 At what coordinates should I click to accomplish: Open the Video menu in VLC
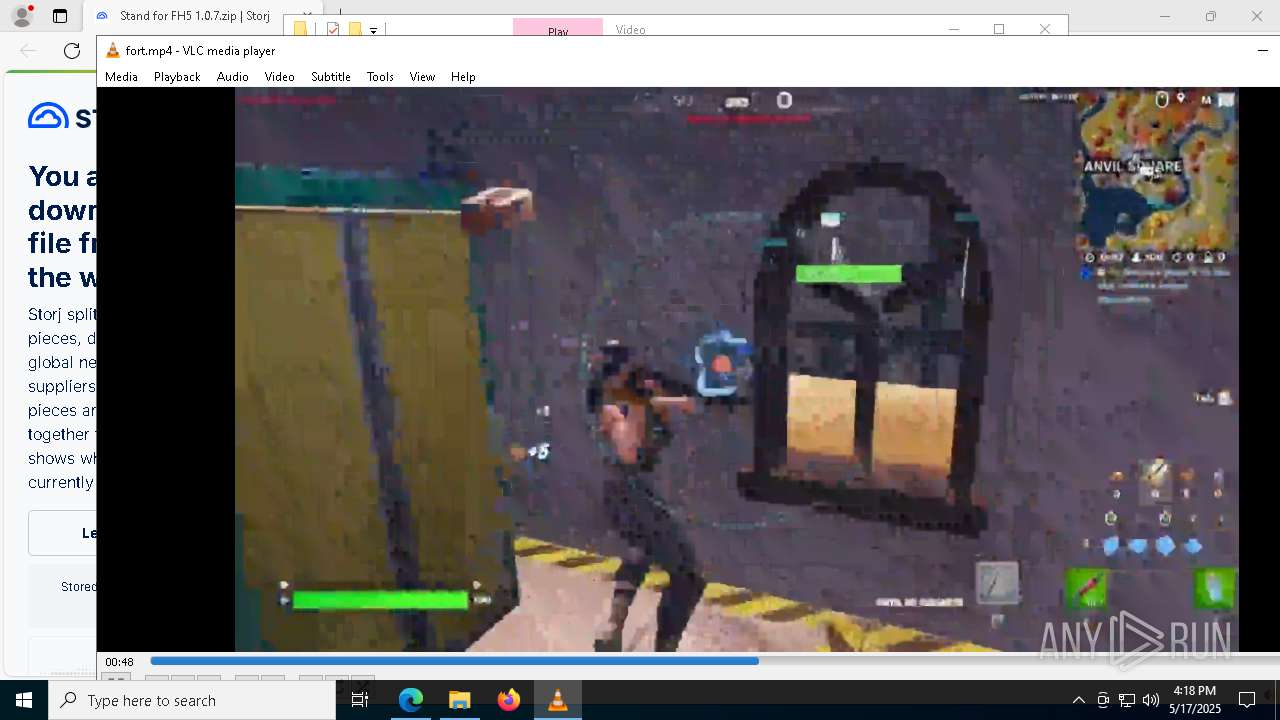click(x=279, y=76)
